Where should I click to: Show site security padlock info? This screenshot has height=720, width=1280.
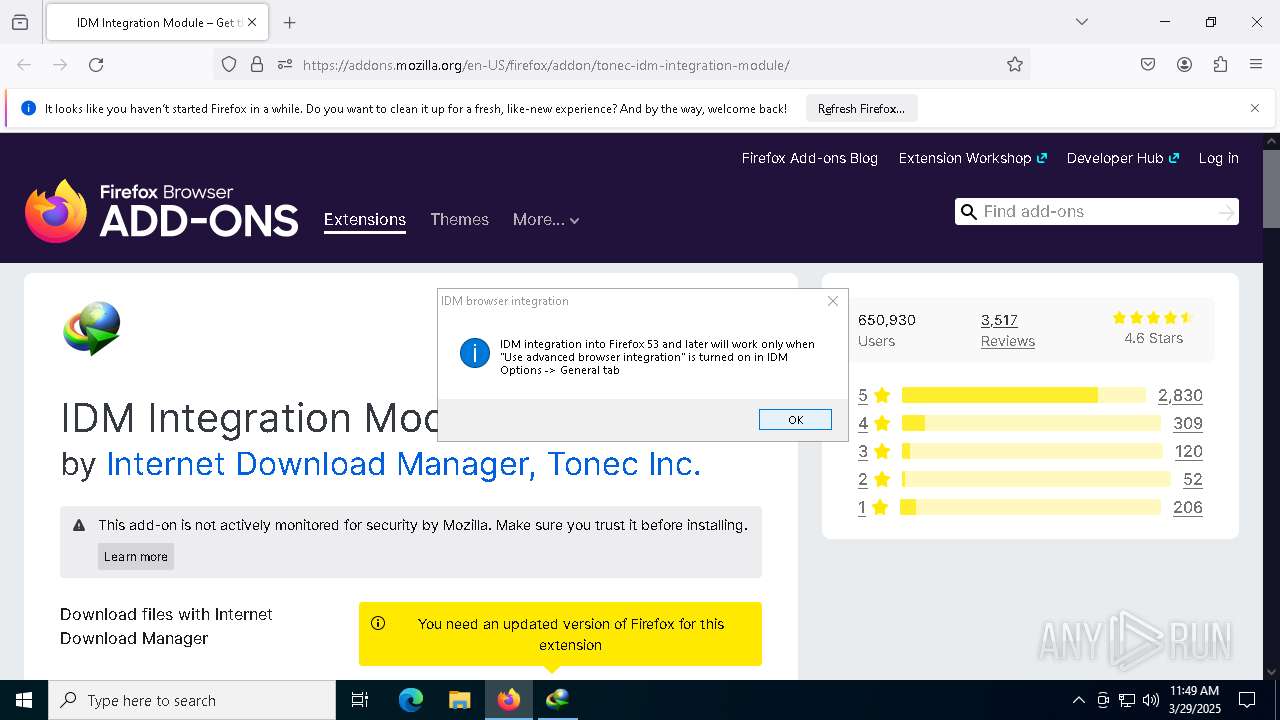point(257,65)
